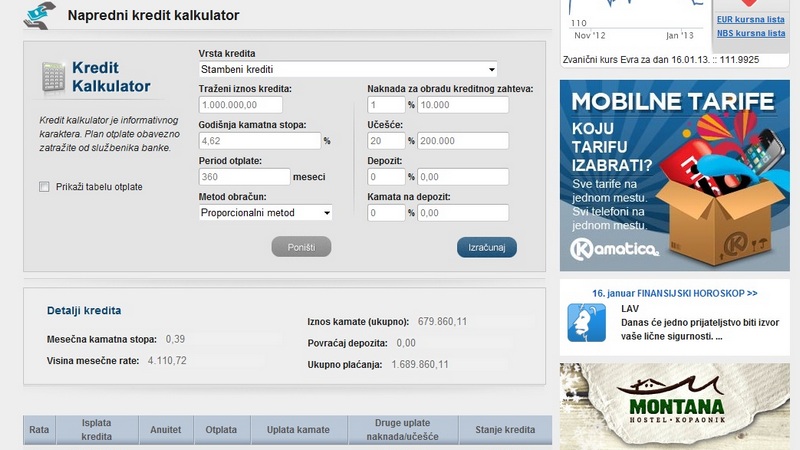Screen dimensions: 800x450
Task: Click the Depozit percent field
Action: click(x=386, y=177)
